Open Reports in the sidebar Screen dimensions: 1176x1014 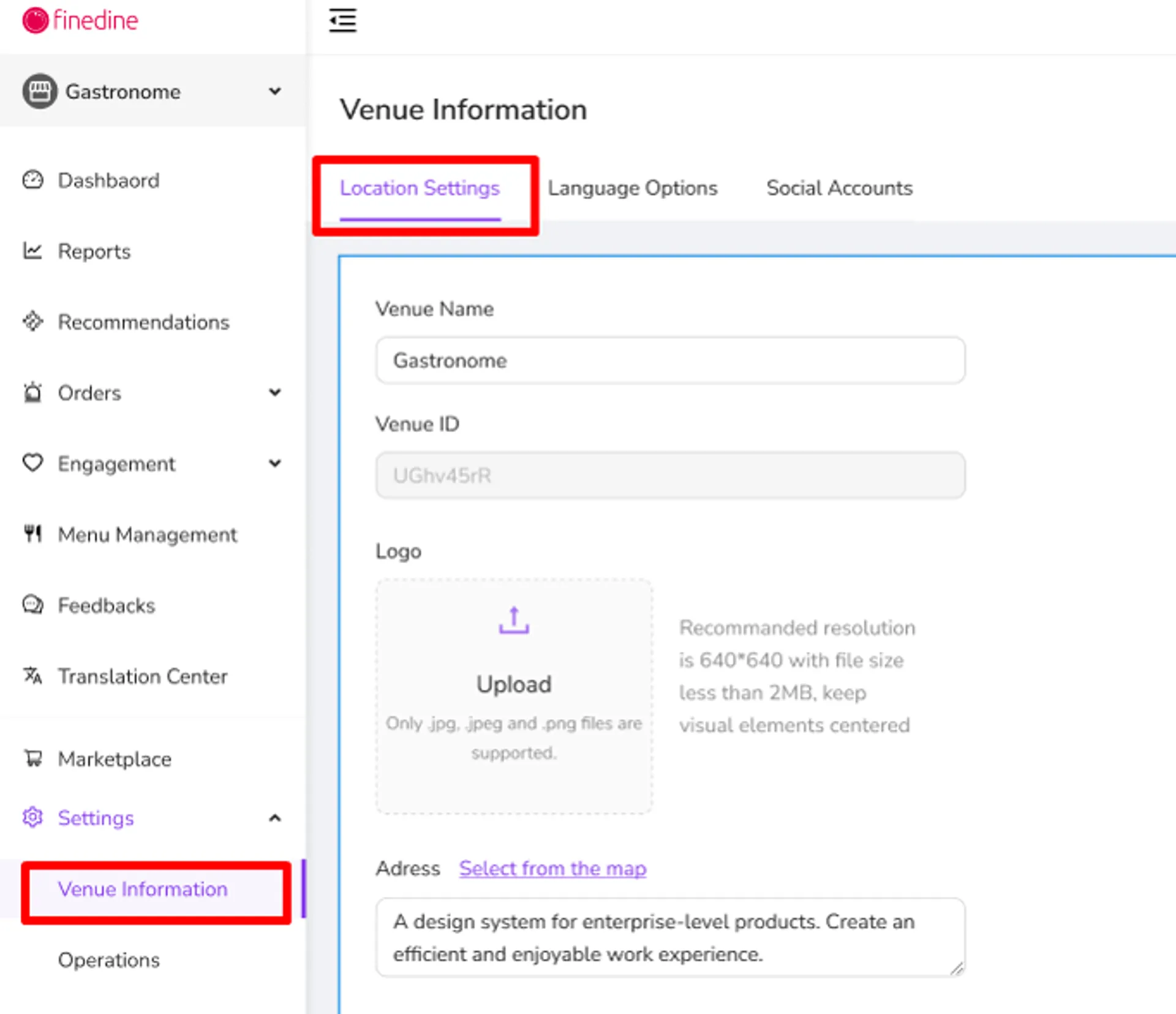(x=94, y=251)
